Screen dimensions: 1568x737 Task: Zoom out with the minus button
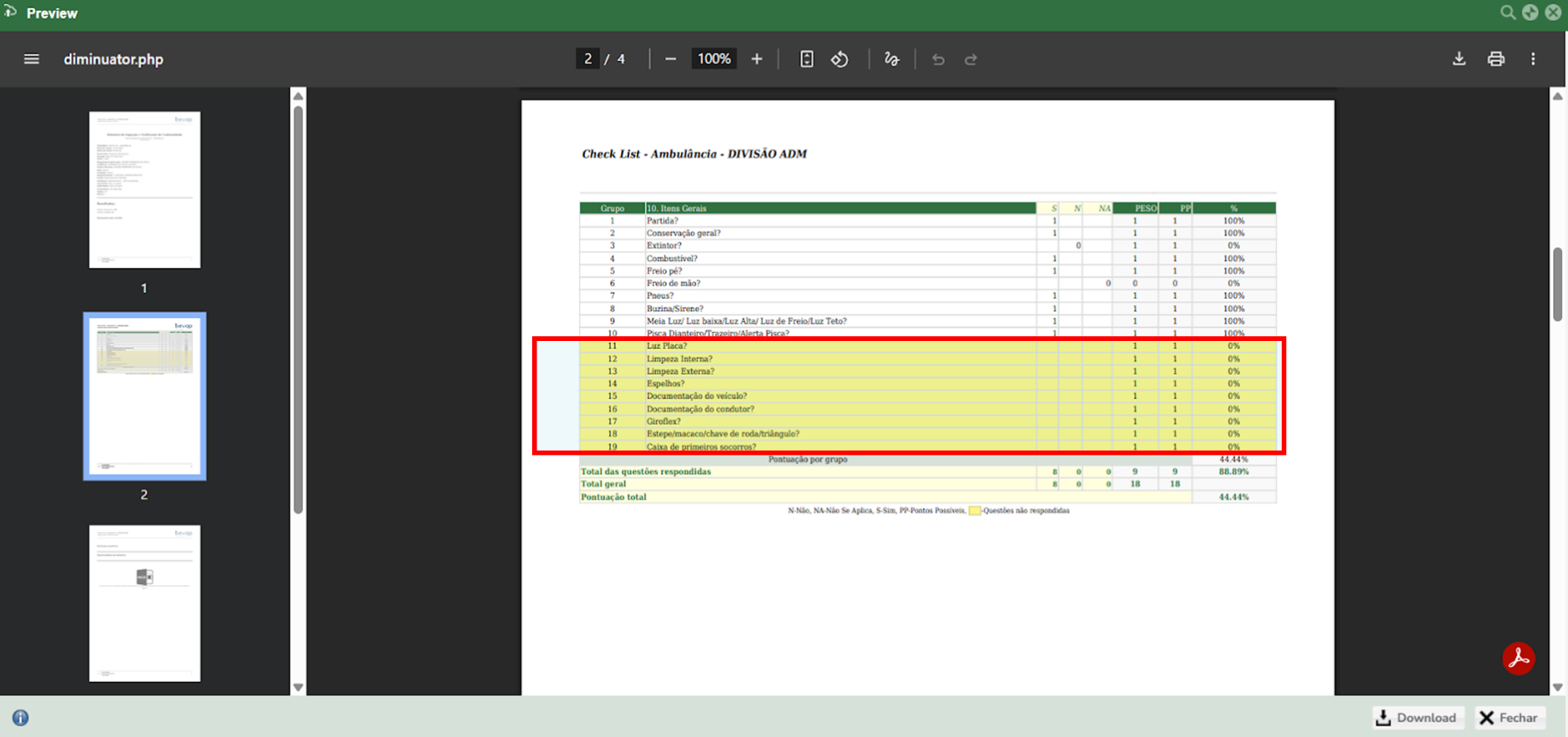pos(670,59)
